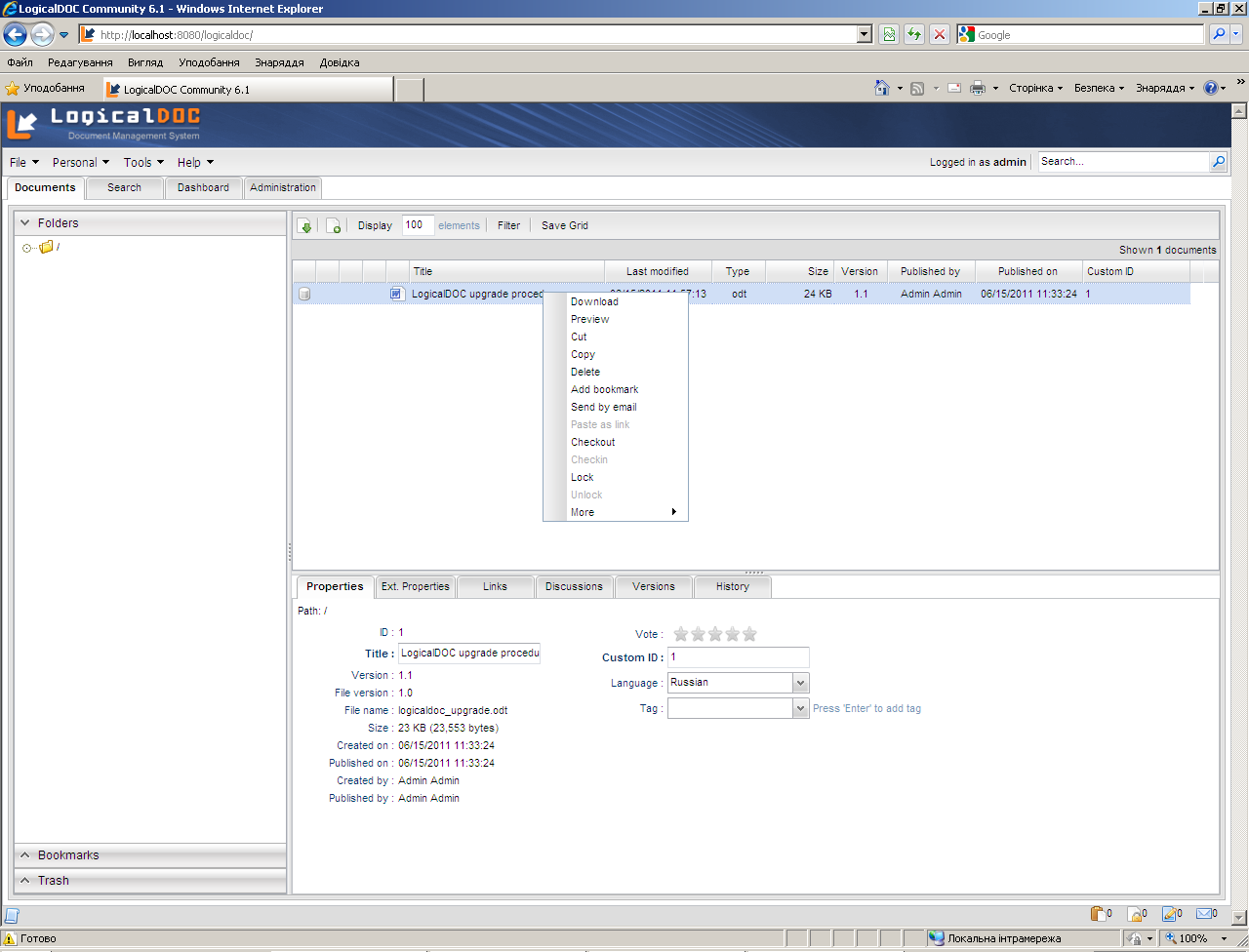Choose Lock from the context menu
The image size is (1249, 952).
pos(616,477)
